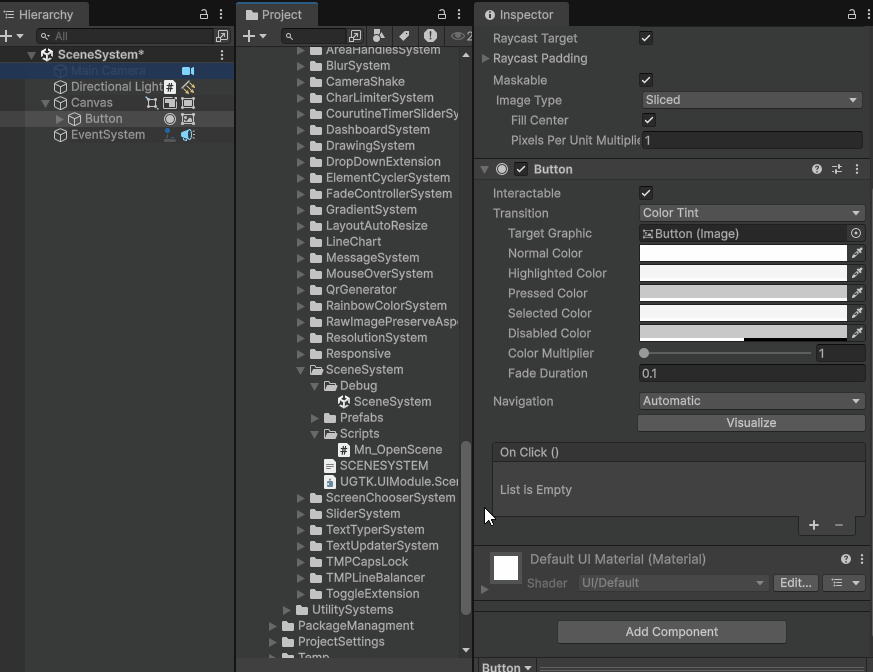
Task: Expand the Raycast Padding foldout
Action: tap(485, 58)
